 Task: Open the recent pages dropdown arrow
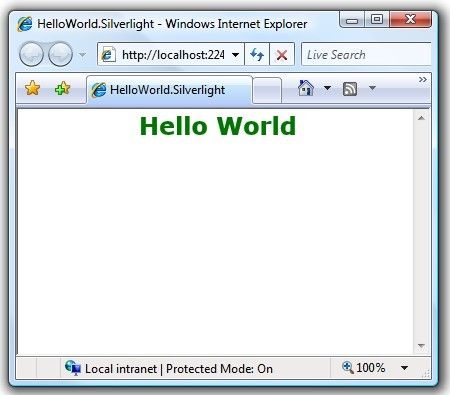pos(82,54)
